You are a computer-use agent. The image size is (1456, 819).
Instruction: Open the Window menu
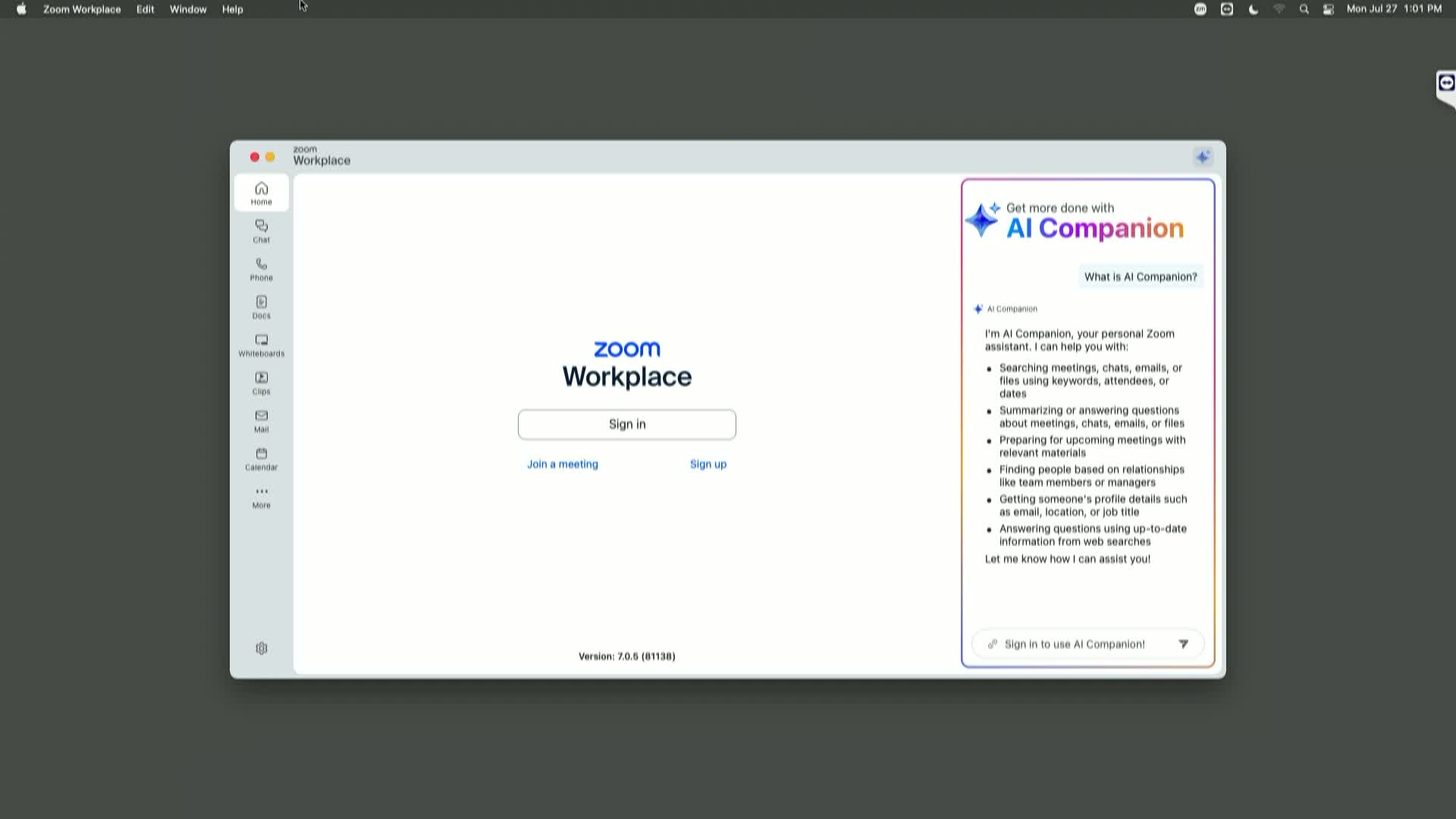(x=188, y=9)
